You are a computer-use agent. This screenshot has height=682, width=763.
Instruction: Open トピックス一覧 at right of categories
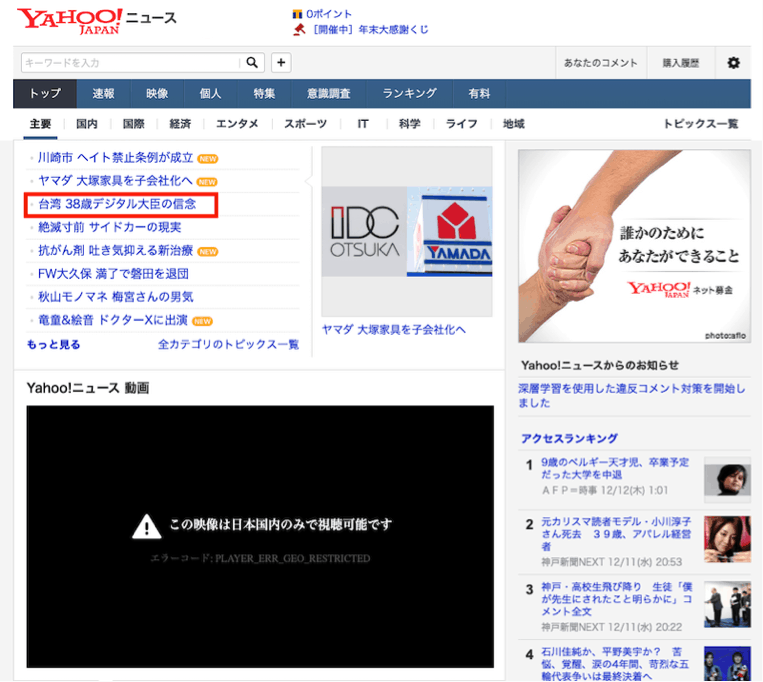[700, 124]
